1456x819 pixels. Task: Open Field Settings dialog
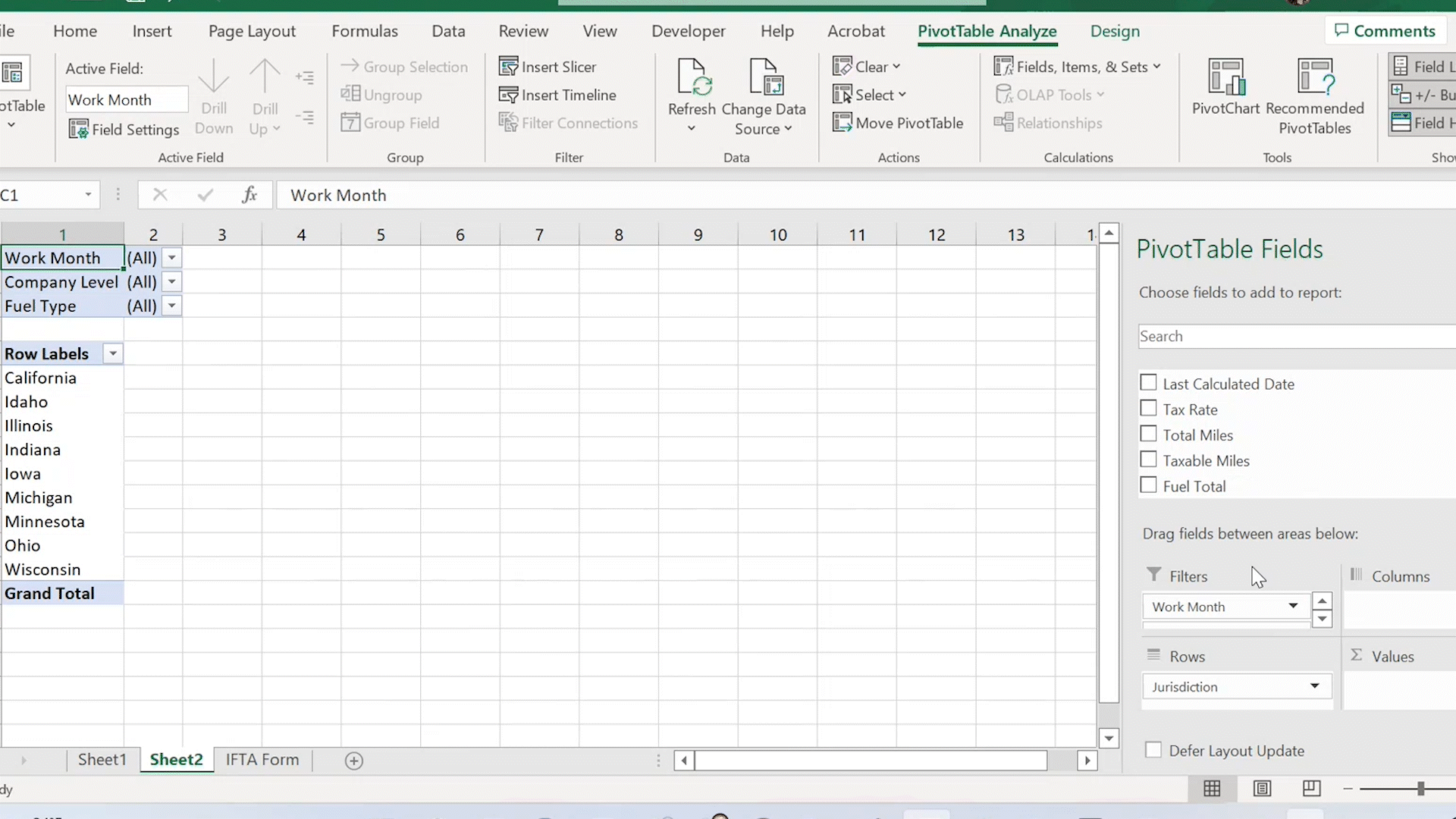click(124, 130)
